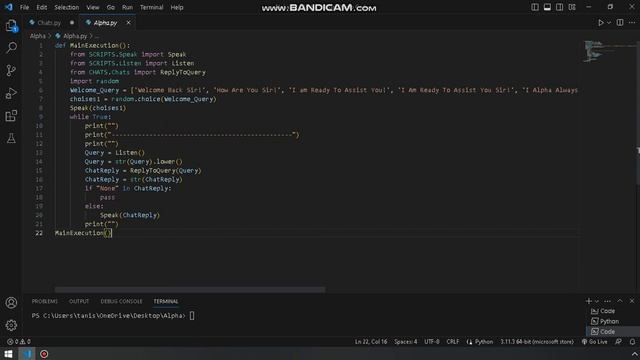Open run options dropdown beside play button
Screen dimensions: 640x360
click(x=609, y=23)
